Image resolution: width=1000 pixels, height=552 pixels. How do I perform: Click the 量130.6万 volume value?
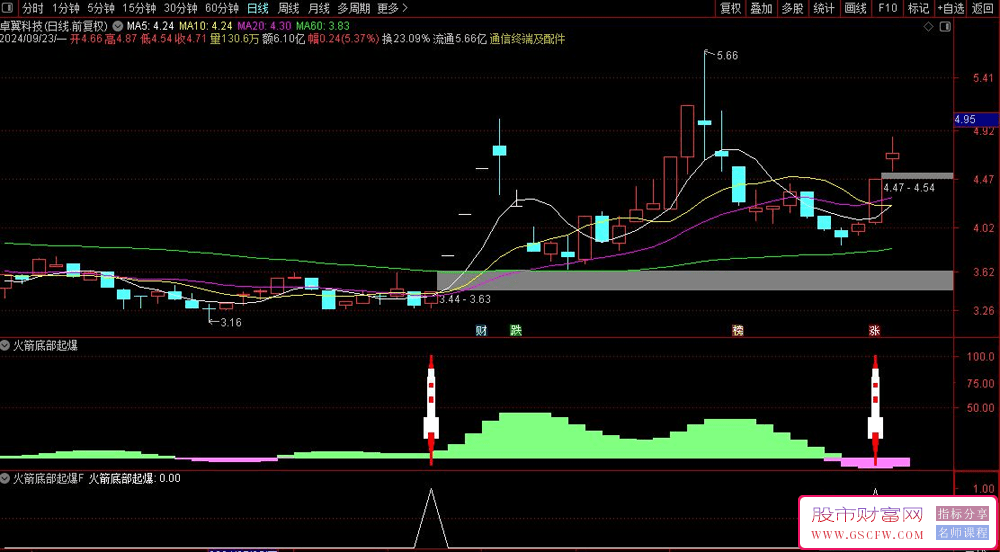[x=234, y=39]
